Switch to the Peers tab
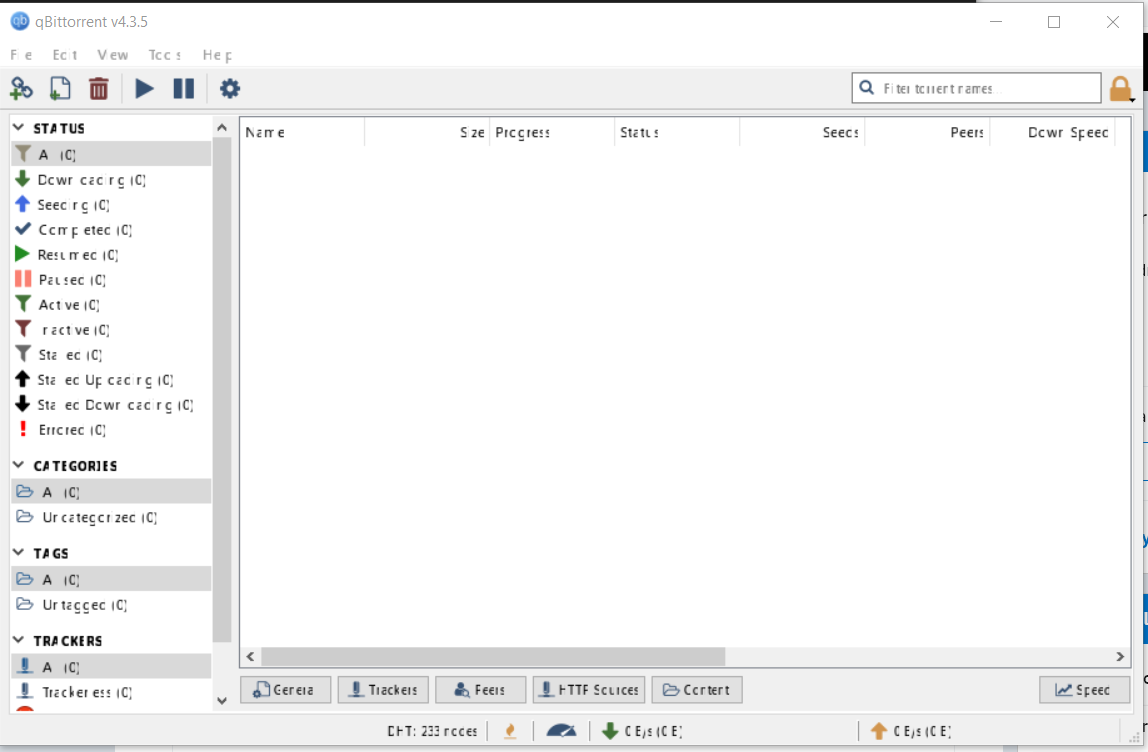 tap(480, 690)
